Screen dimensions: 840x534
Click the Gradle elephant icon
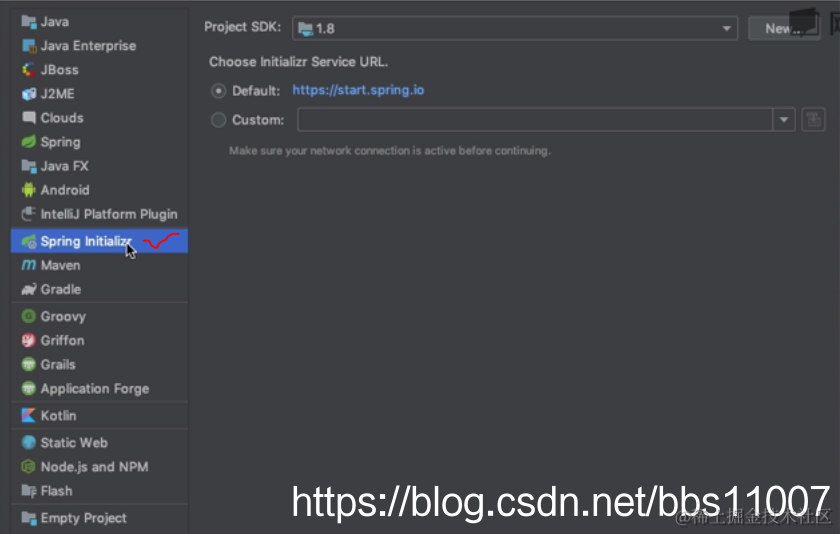28,289
